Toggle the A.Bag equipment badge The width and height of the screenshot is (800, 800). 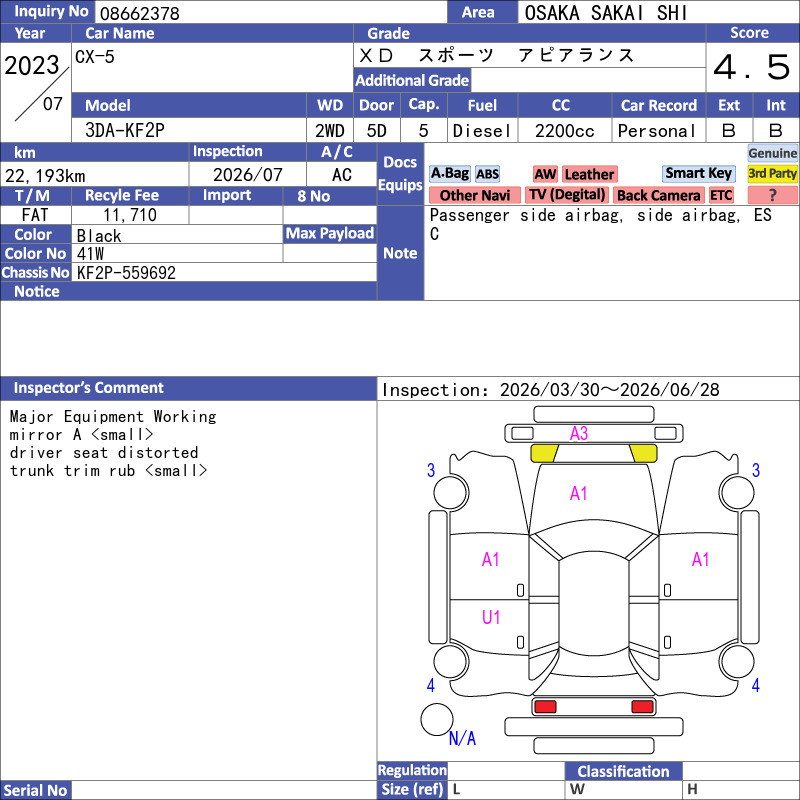(x=449, y=174)
